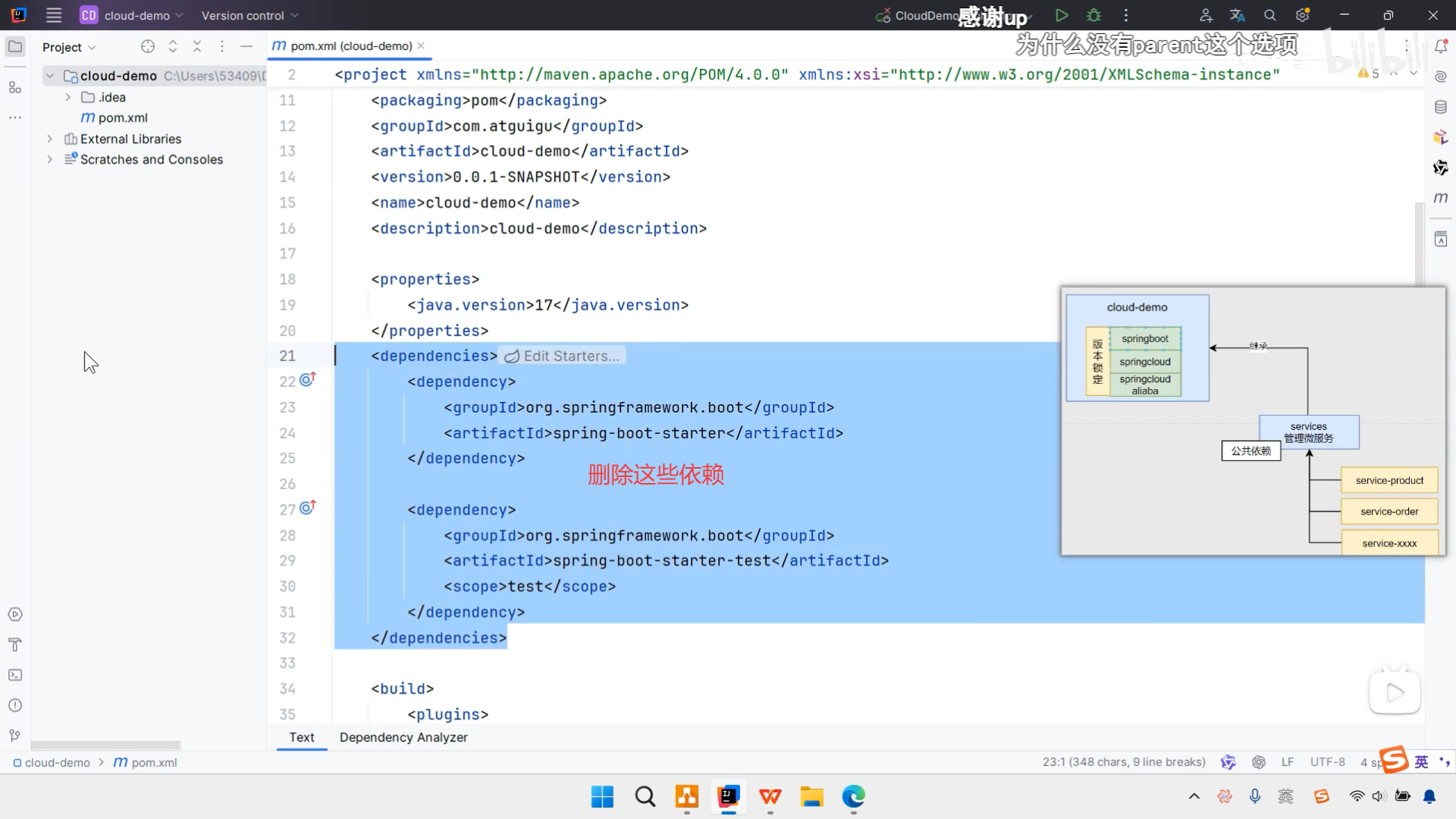The height and width of the screenshot is (819, 1456).
Task: Close the pom.xml editor tab
Action: point(422,46)
